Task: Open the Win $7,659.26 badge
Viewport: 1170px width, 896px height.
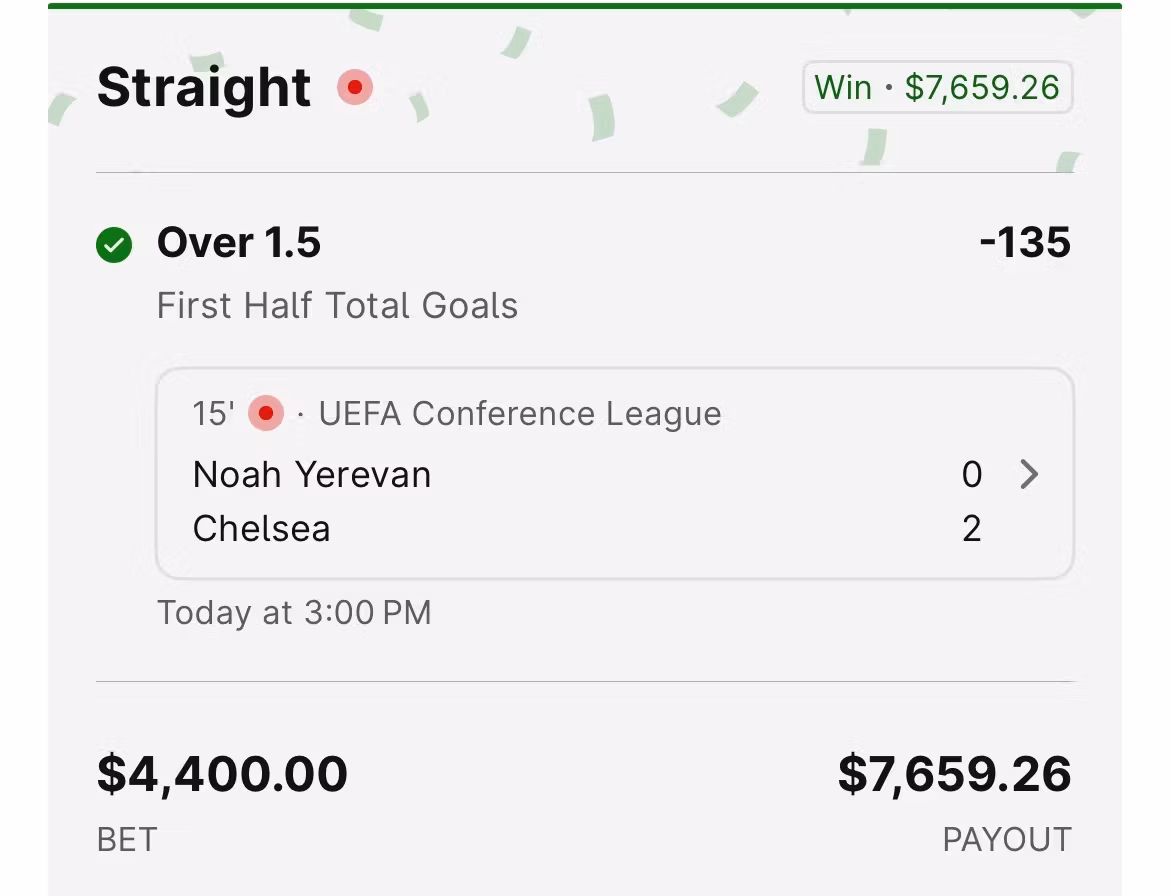Action: click(937, 88)
